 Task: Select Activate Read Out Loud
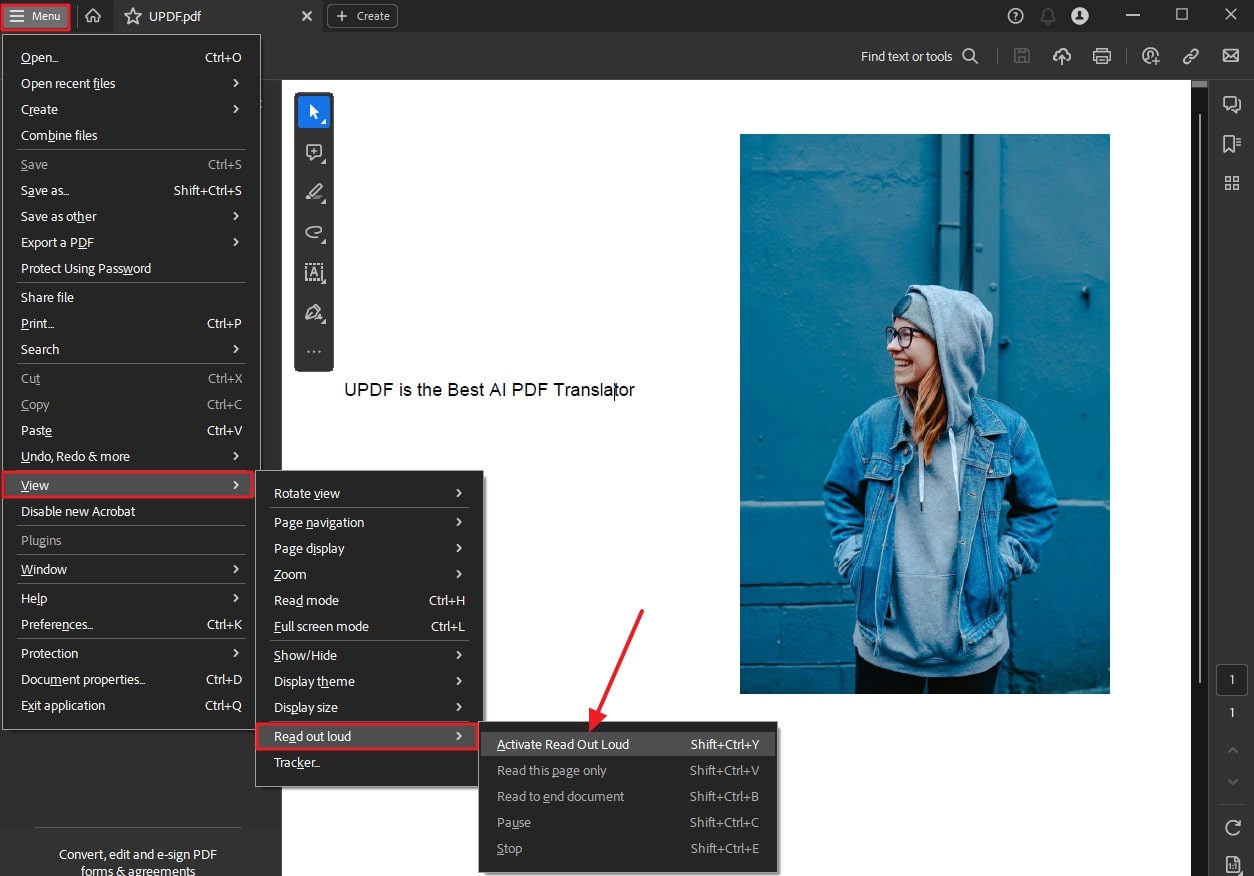point(563,744)
